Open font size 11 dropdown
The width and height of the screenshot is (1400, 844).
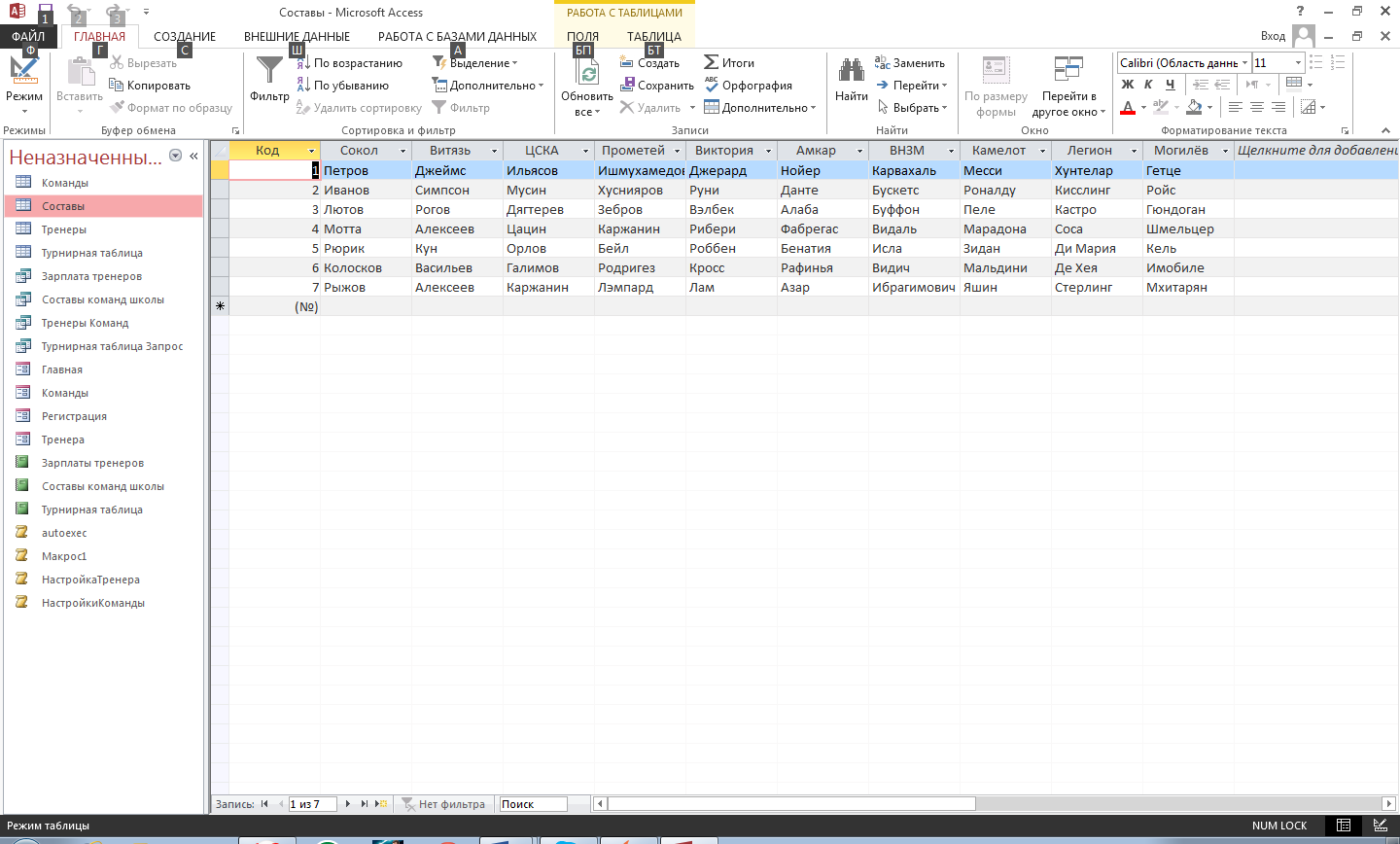(x=1298, y=63)
